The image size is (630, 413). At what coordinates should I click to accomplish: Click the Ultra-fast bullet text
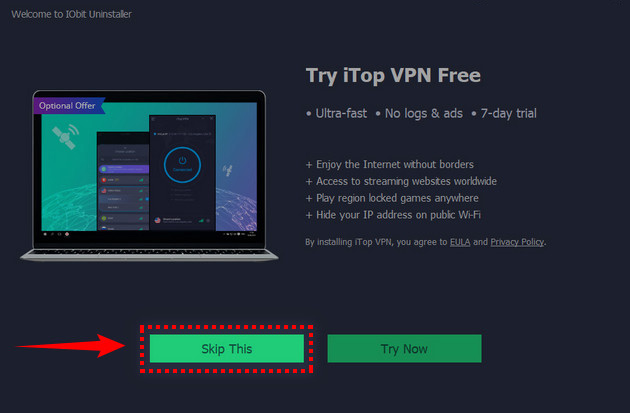pos(341,113)
